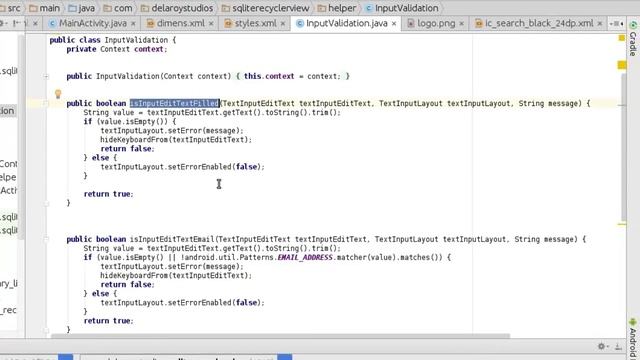The height and width of the screenshot is (360, 640).
Task: Open the ic_search_black_24dp.xml tab
Action: pyautogui.click(x=539, y=24)
